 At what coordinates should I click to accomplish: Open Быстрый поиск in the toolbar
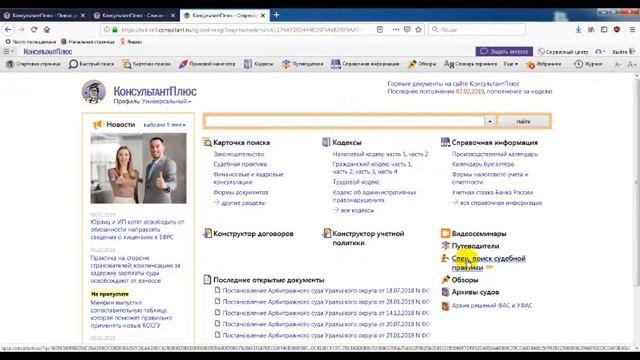pos(91,64)
